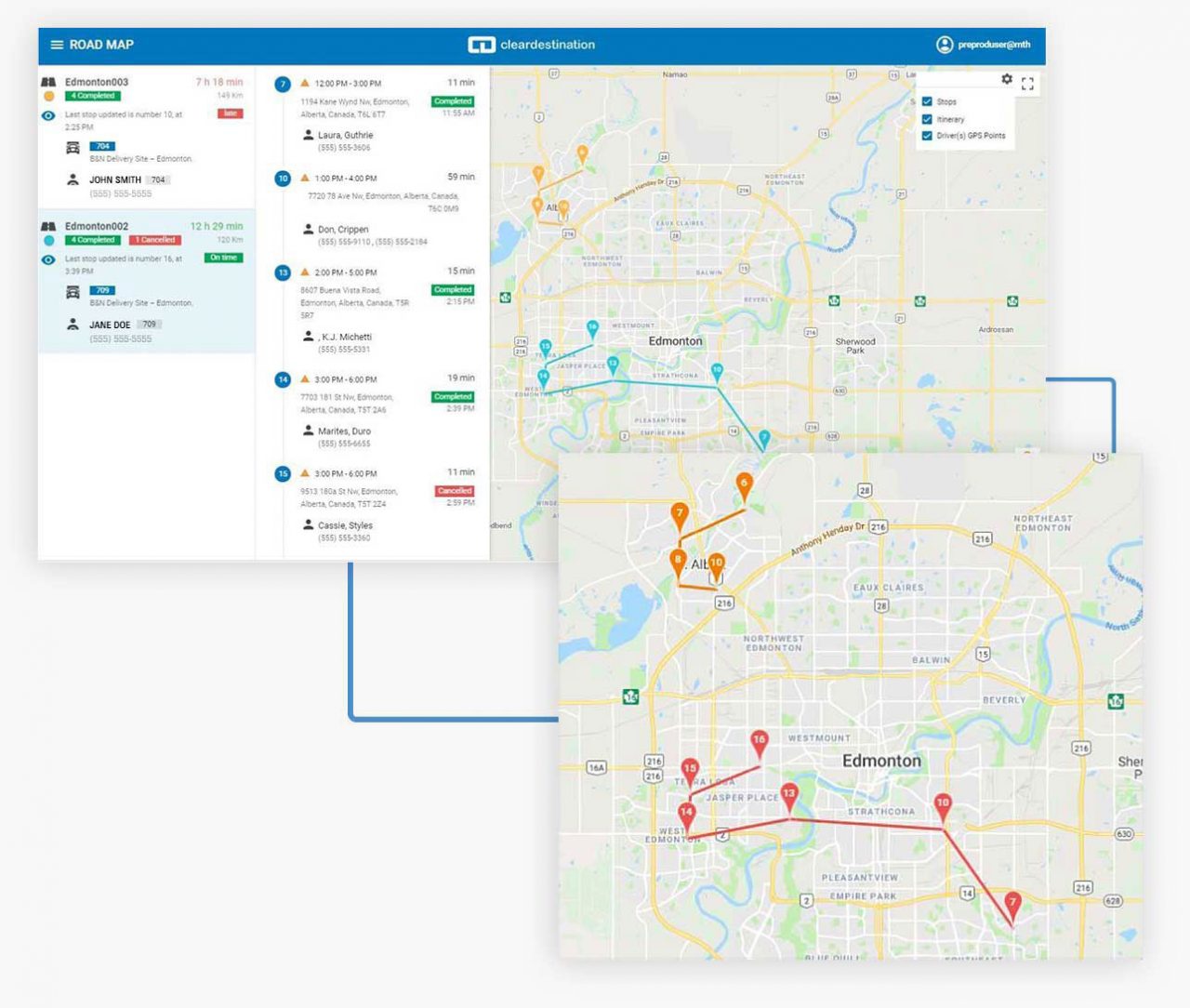Click the truck icon for vehicle 704

pyautogui.click(x=73, y=146)
